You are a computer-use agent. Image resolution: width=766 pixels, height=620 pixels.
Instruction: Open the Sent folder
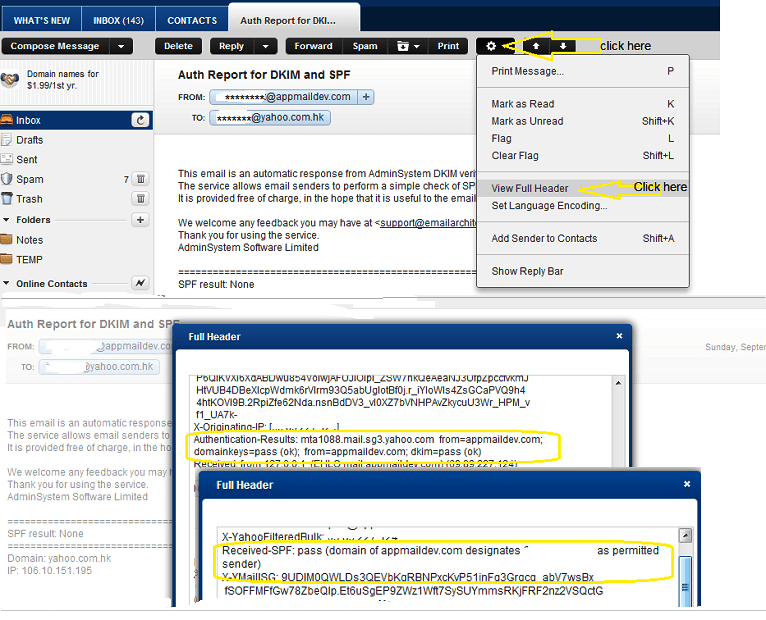coord(26,159)
